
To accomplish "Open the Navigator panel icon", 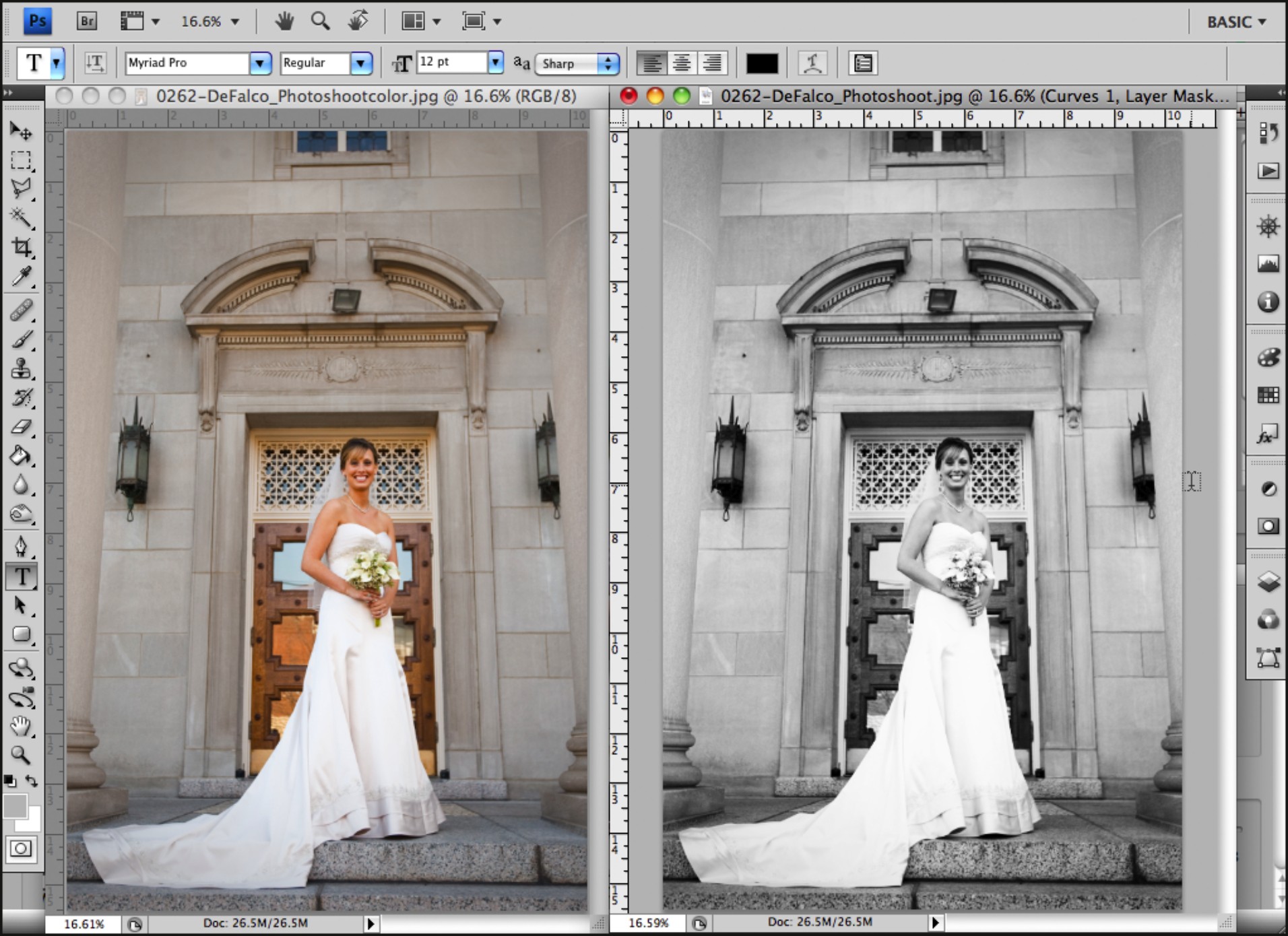I will (x=1268, y=226).
